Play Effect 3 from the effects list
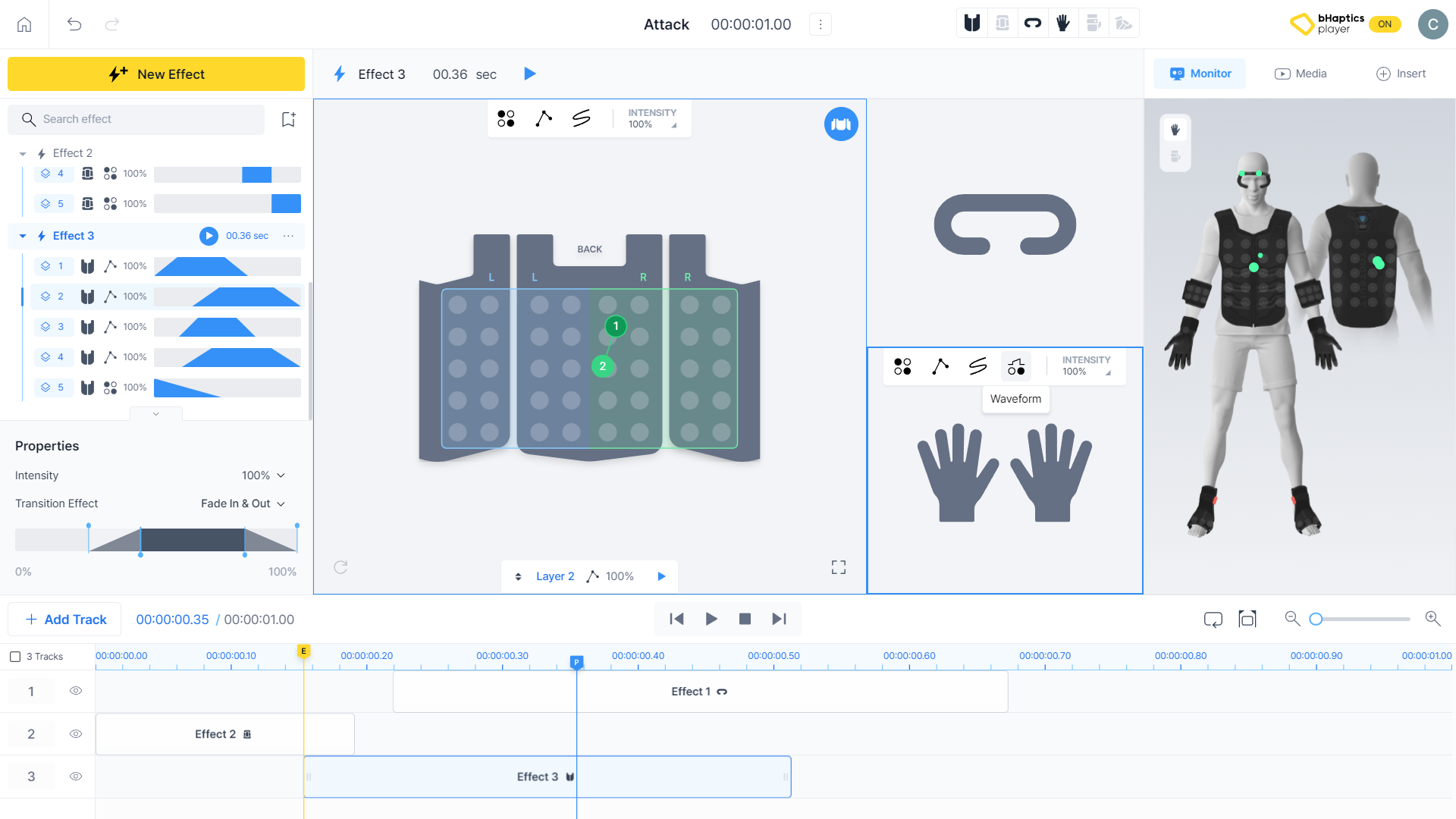Image resolution: width=1456 pixels, height=819 pixels. click(x=209, y=236)
